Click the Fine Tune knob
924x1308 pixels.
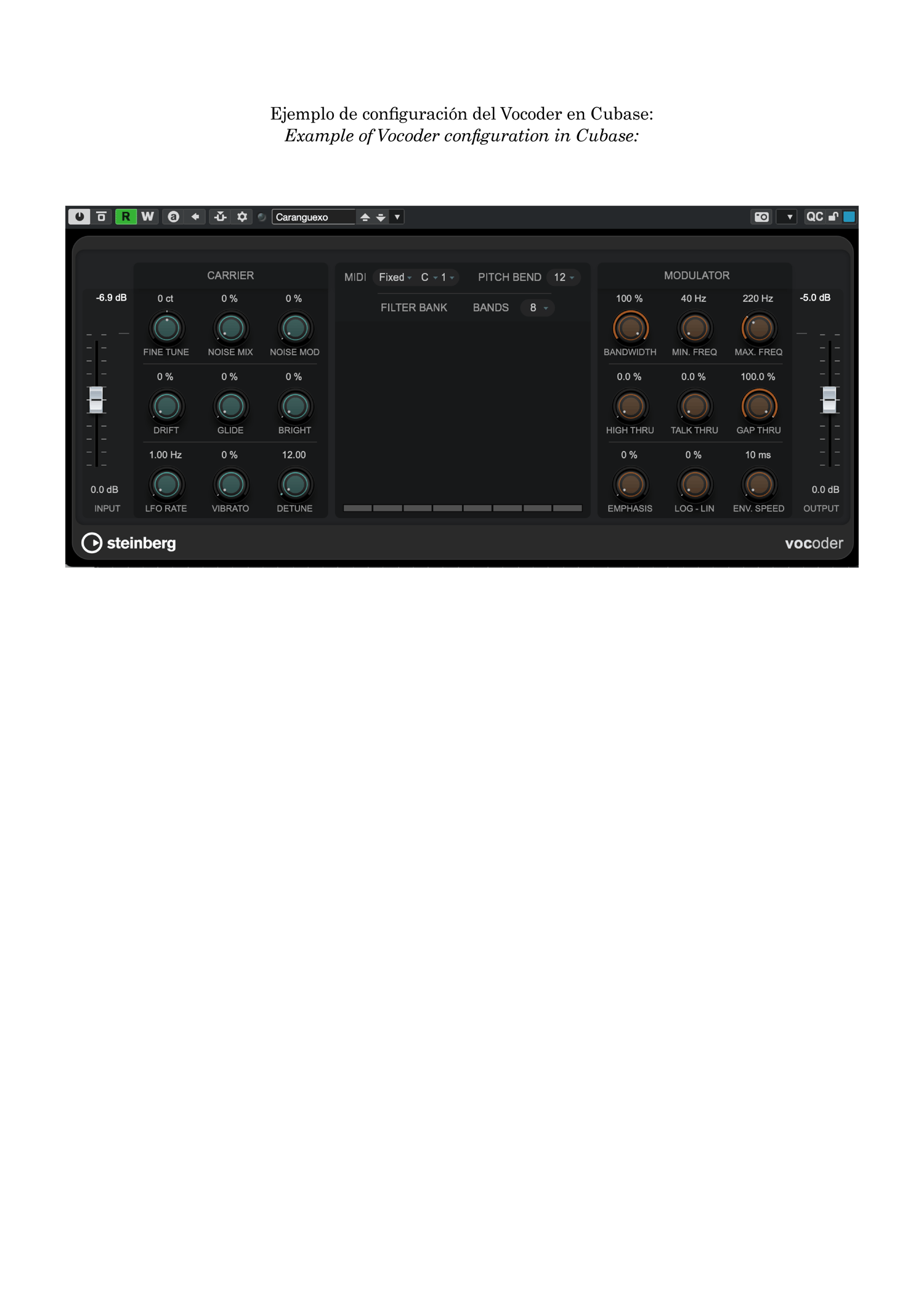pyautogui.click(x=166, y=328)
